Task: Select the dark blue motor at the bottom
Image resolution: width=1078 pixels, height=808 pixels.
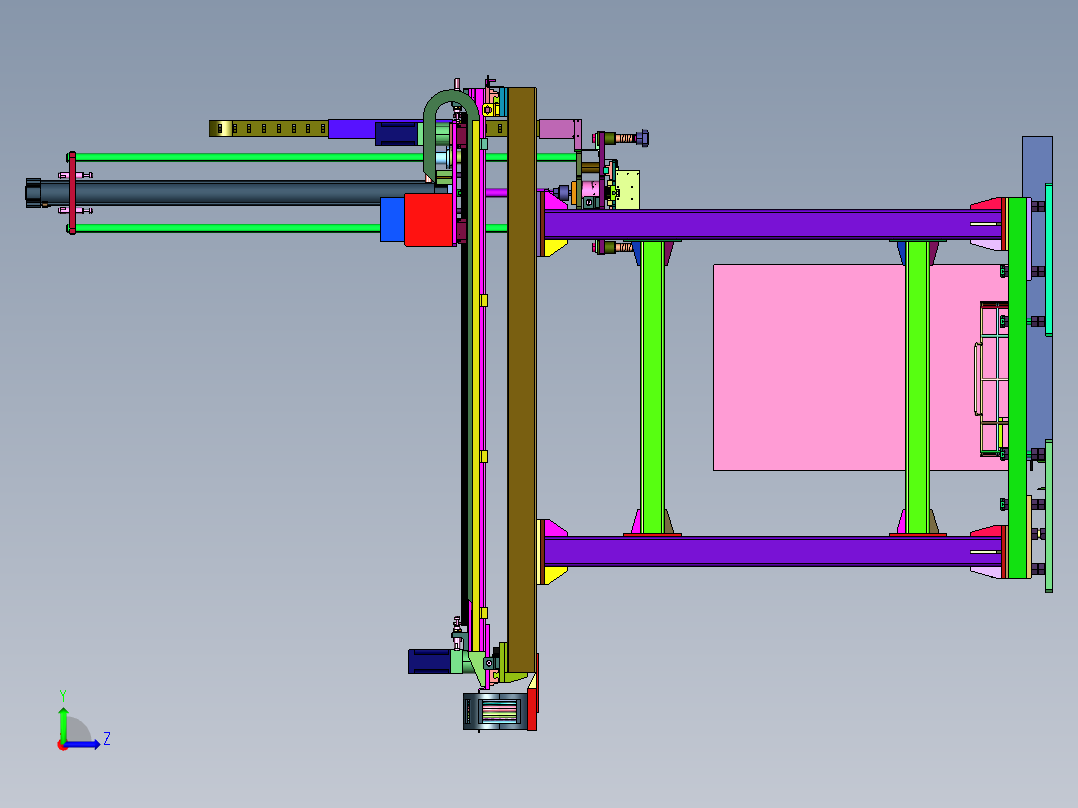Action: pos(430,662)
